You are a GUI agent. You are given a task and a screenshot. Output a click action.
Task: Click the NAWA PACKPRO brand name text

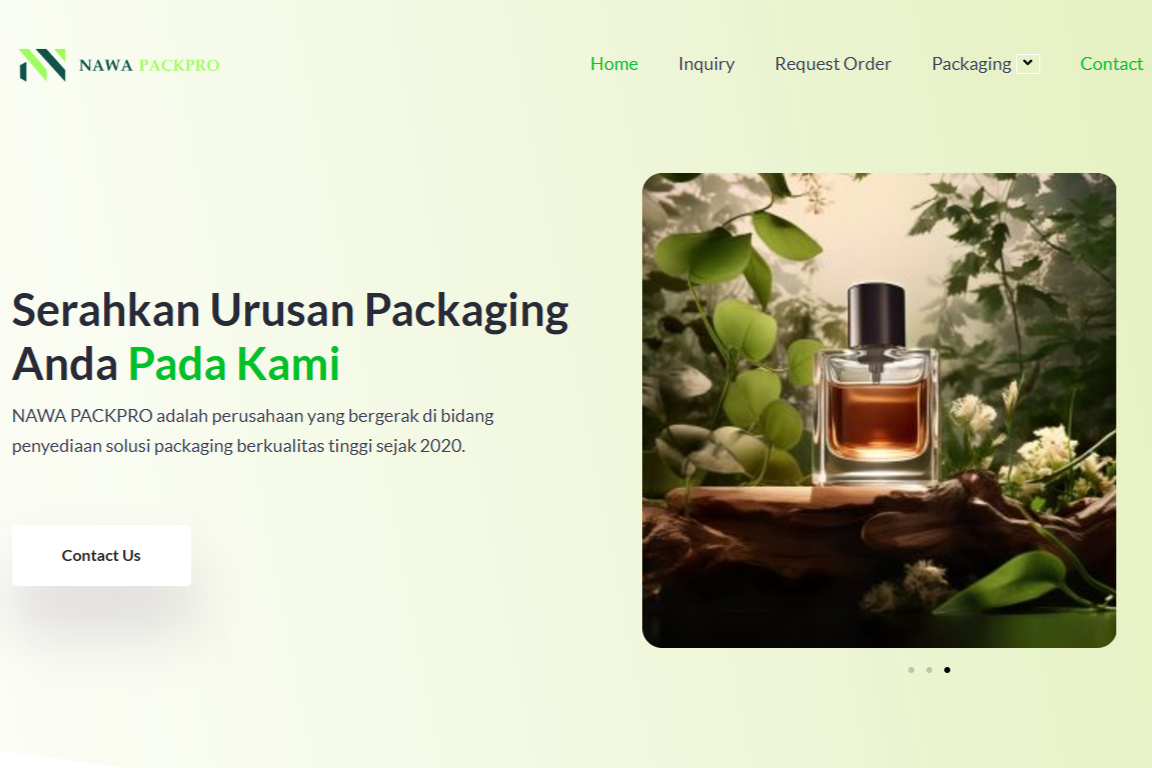pyautogui.click(x=149, y=65)
